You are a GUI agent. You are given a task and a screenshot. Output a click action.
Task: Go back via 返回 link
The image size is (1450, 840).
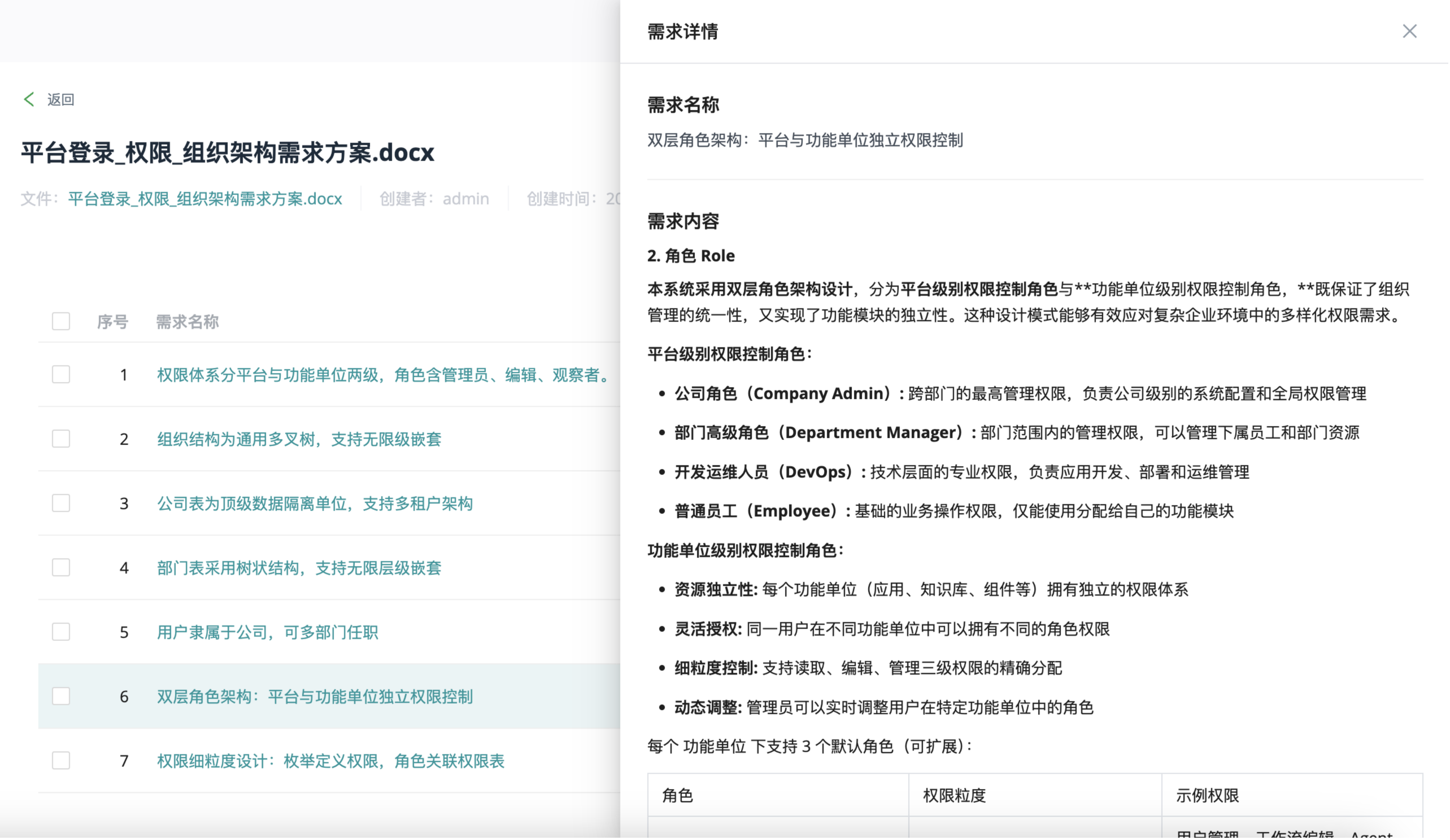tap(60, 99)
